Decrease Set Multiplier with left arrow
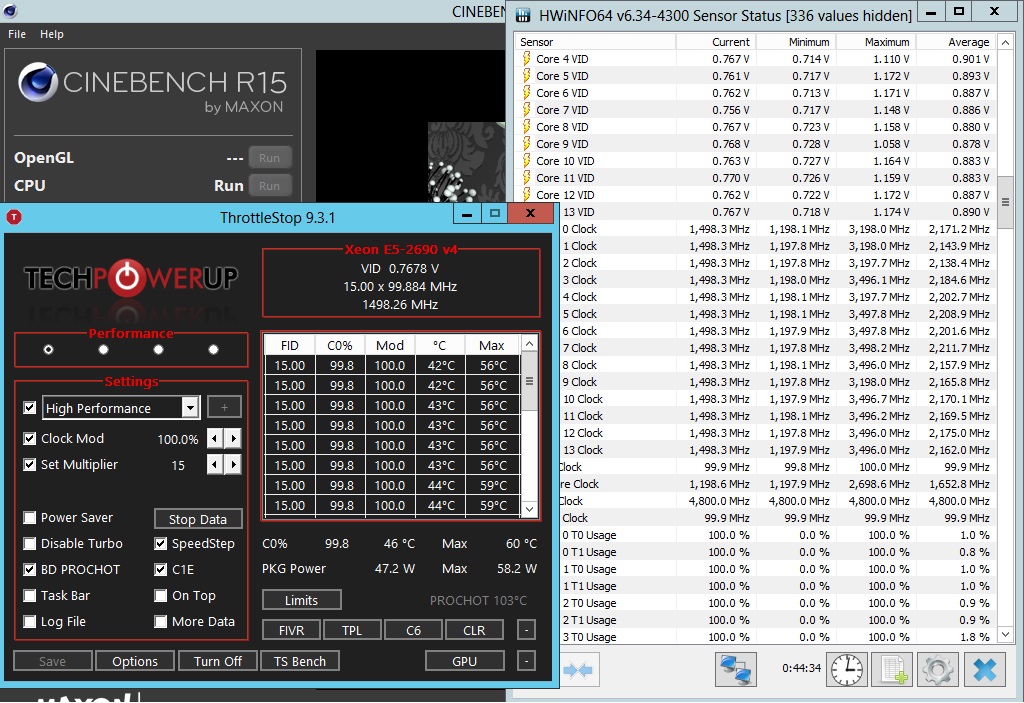The height and width of the screenshot is (703, 1024). tap(215, 465)
